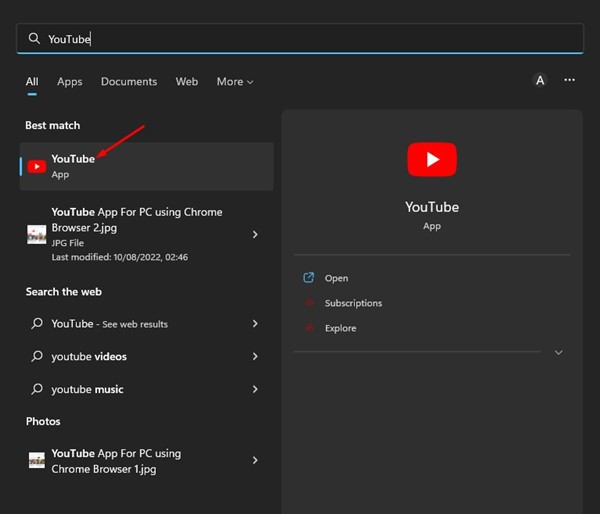Viewport: 600px width, 514px height.
Task: Expand arrow for Browser 2.jpg file result
Action: click(255, 234)
